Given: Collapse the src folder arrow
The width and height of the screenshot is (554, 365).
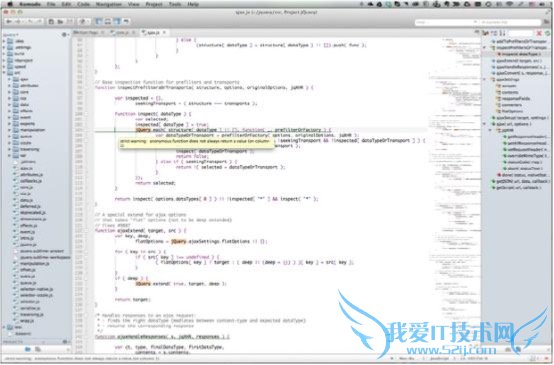Looking at the screenshot, I should tap(4, 73).
